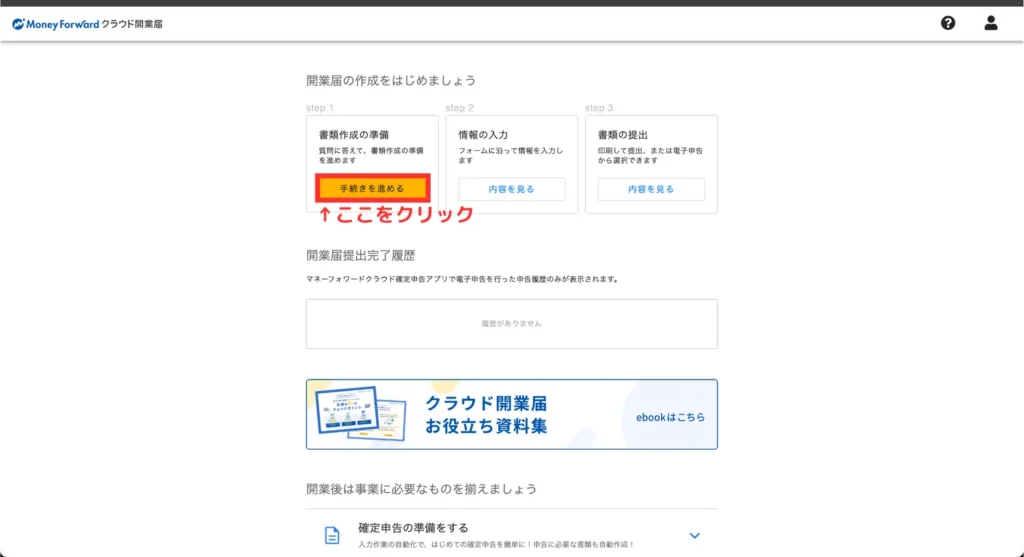Click the クラウド開業届 product name in header

132,23
